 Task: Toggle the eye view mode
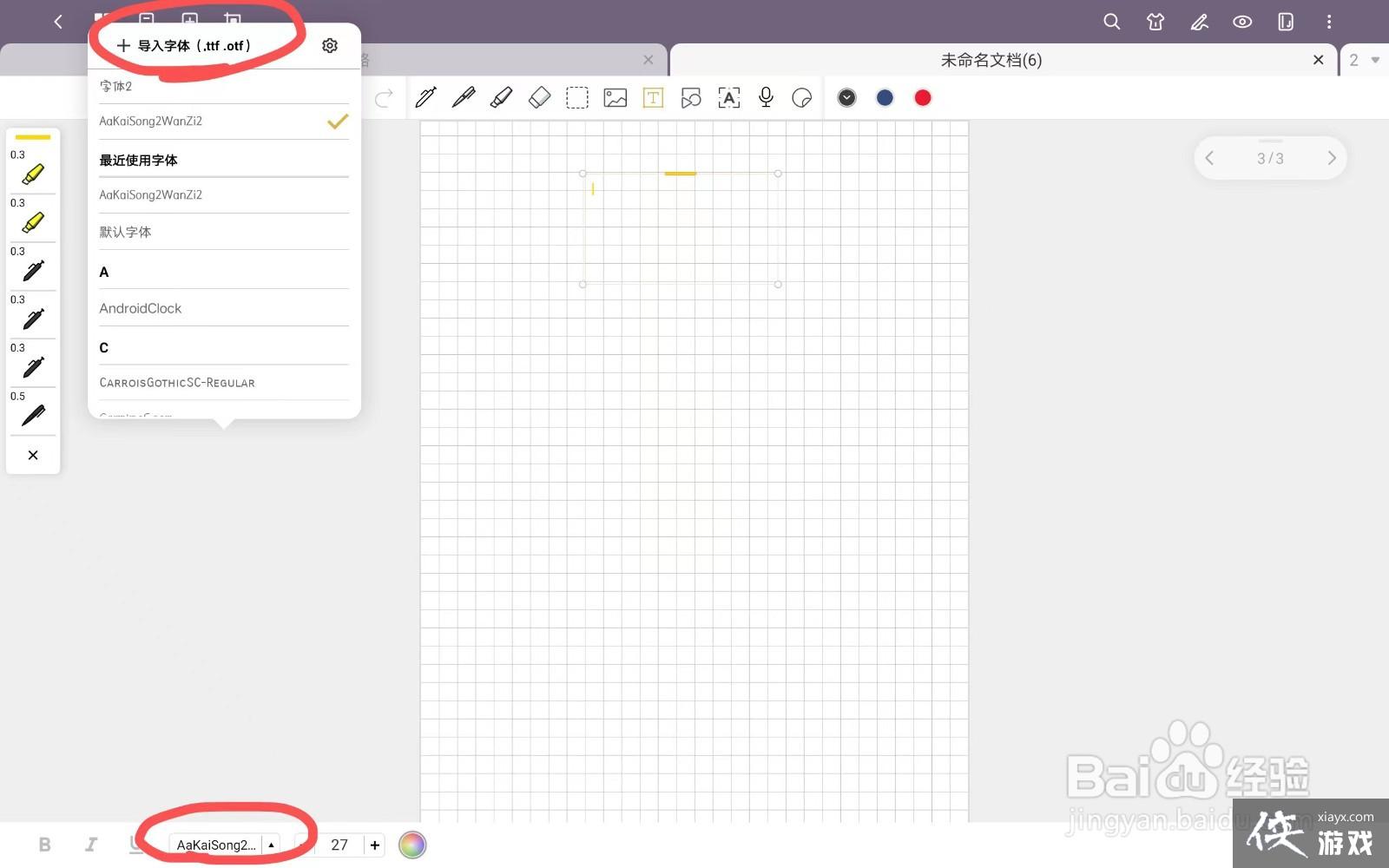(x=1242, y=22)
